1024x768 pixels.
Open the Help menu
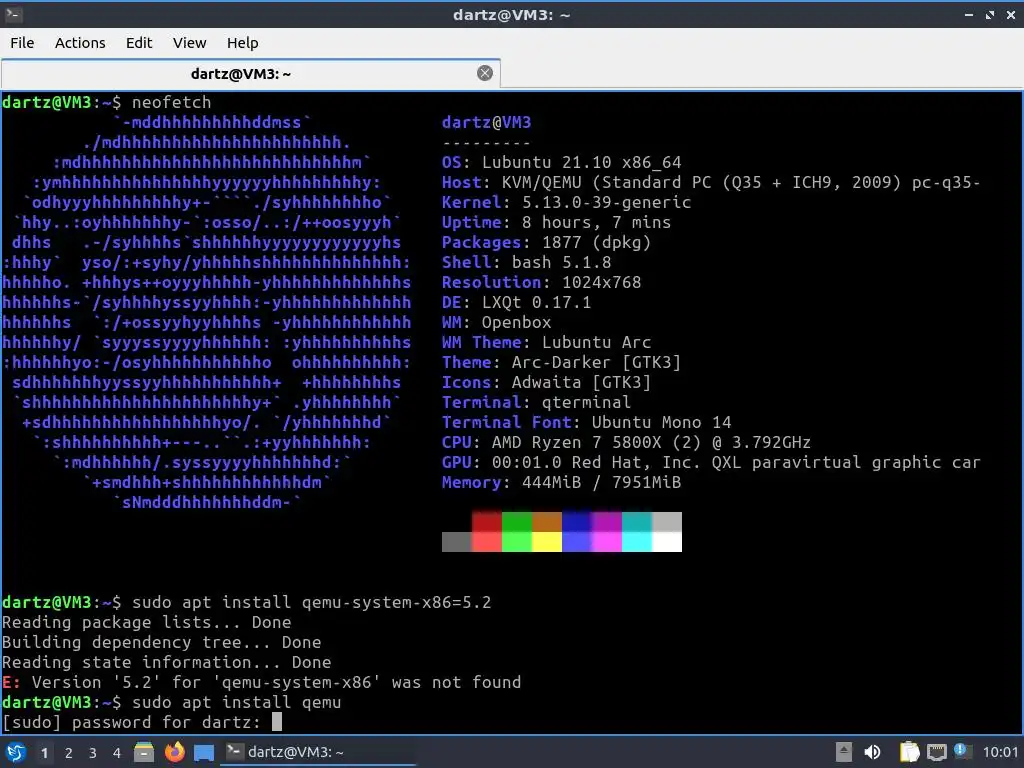click(x=242, y=43)
